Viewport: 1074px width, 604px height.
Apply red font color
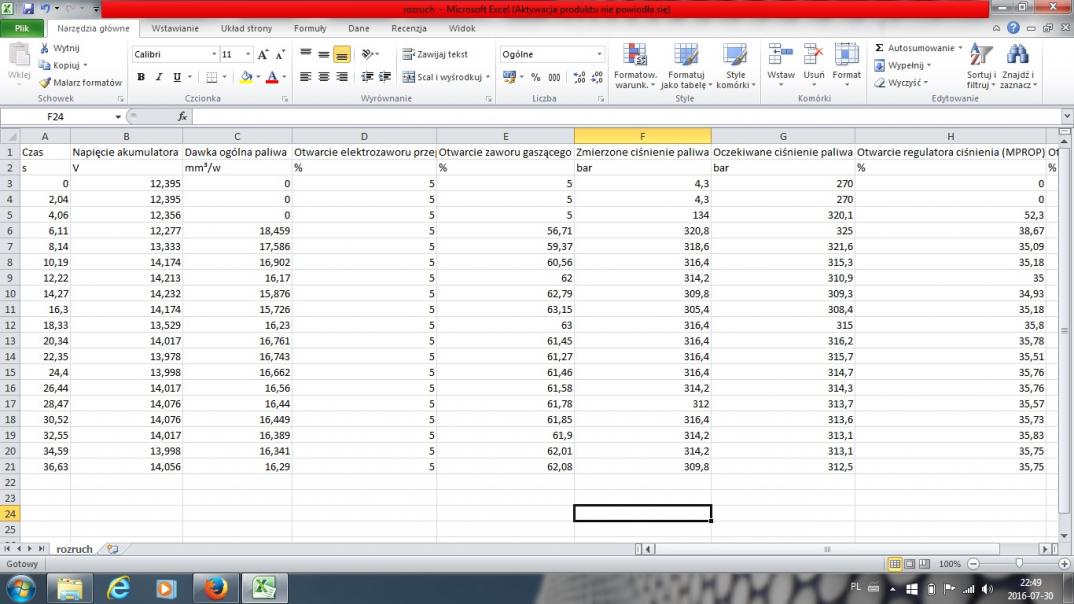point(272,77)
